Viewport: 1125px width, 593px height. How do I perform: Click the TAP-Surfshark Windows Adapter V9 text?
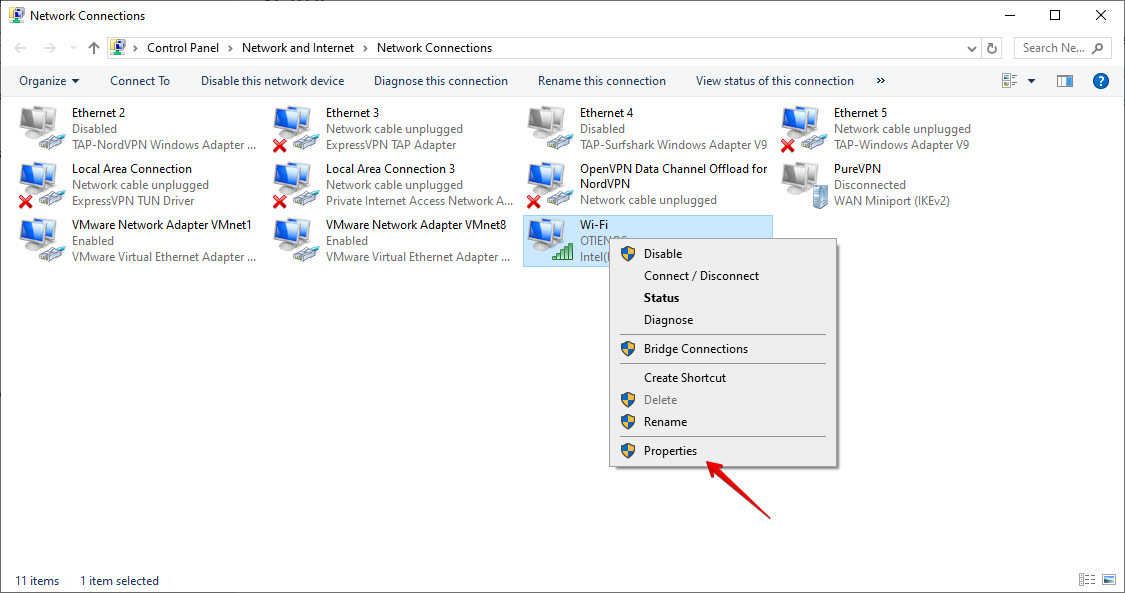tap(674, 145)
